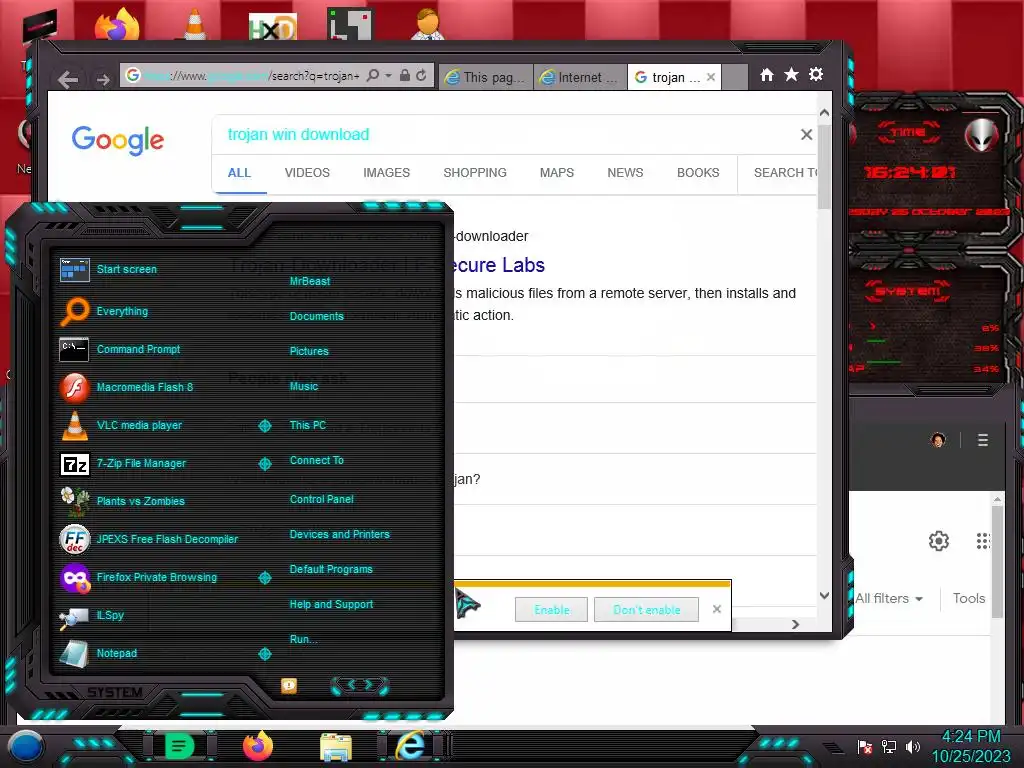Open the Action Center flag tray icon

[865, 746]
